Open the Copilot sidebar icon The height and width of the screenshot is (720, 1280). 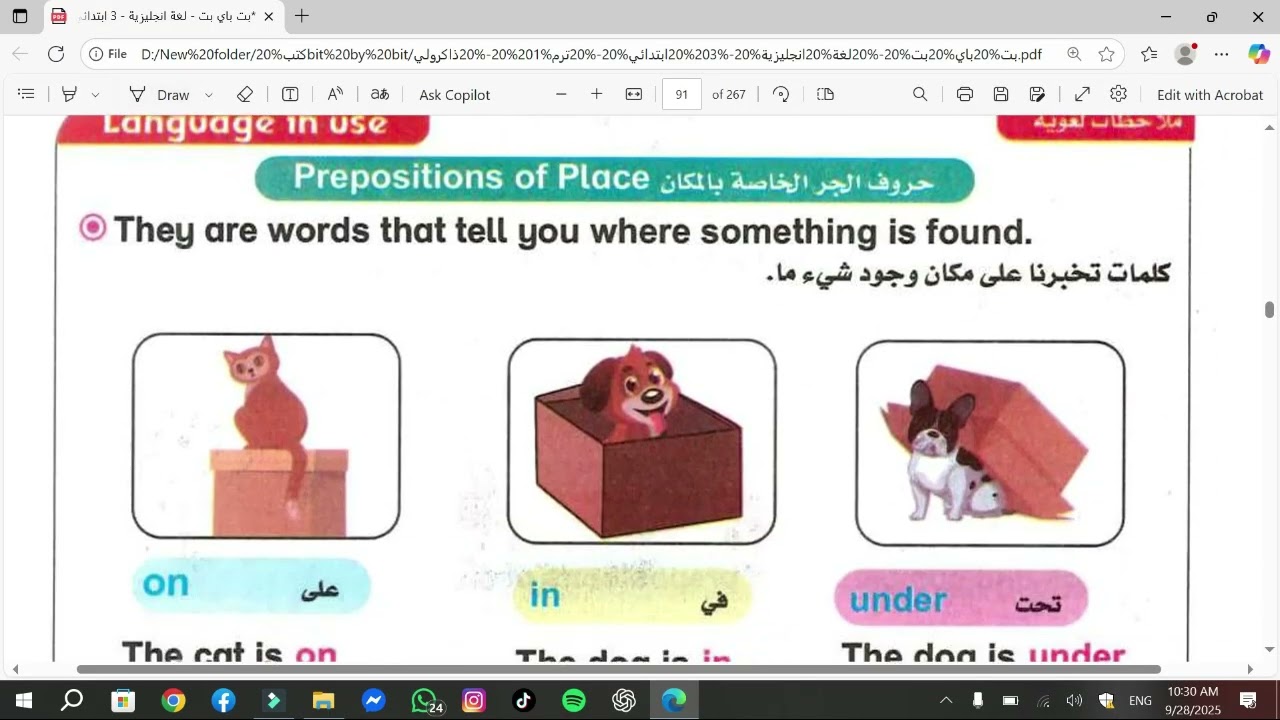click(1259, 54)
